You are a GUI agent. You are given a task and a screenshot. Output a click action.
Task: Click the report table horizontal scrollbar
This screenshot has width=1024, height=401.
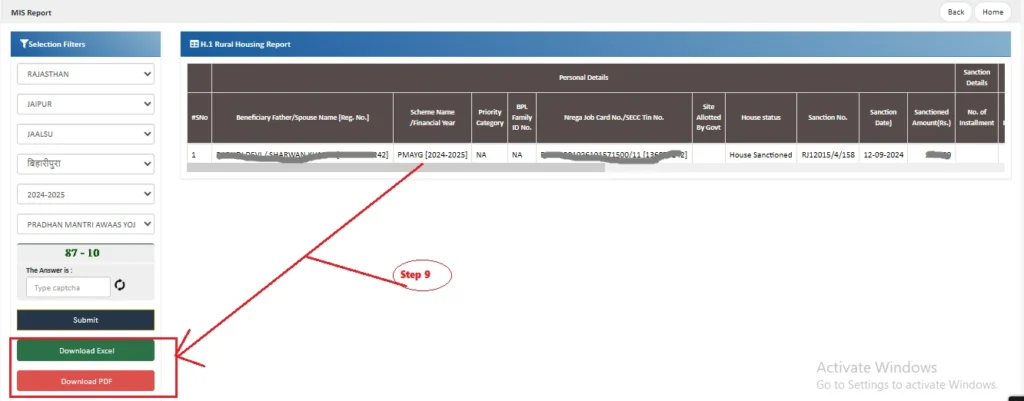(396, 168)
